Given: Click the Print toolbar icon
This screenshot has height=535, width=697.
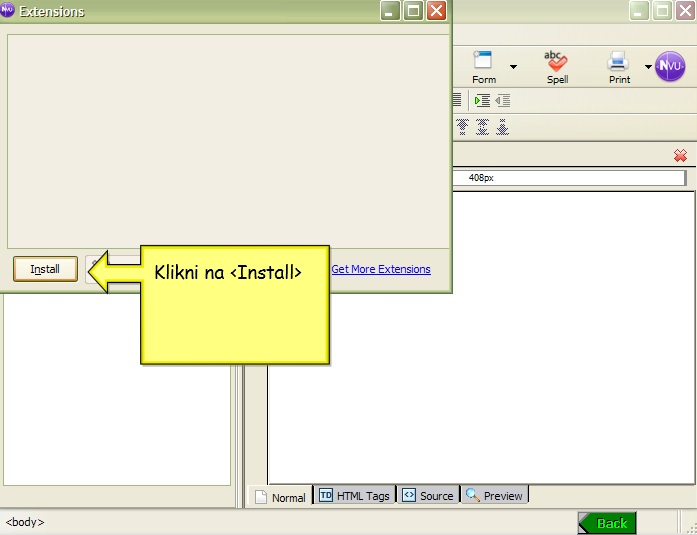Looking at the screenshot, I should click(619, 66).
